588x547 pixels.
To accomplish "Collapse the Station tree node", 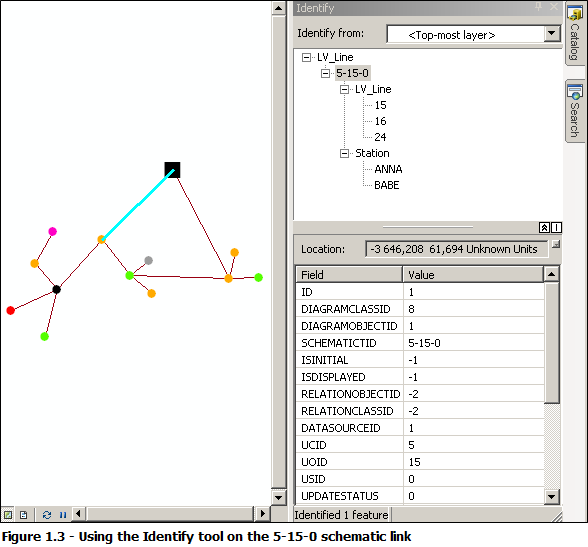I will click(344, 153).
